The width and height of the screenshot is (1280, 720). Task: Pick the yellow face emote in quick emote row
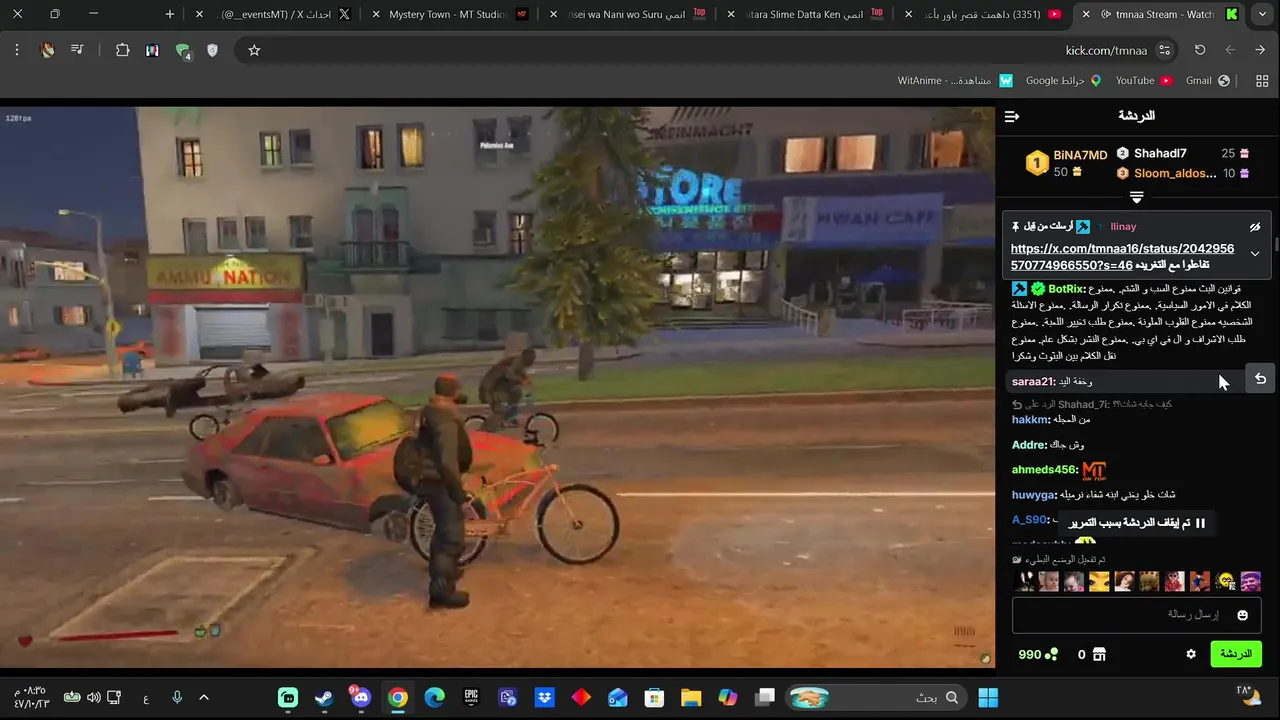tap(1225, 581)
